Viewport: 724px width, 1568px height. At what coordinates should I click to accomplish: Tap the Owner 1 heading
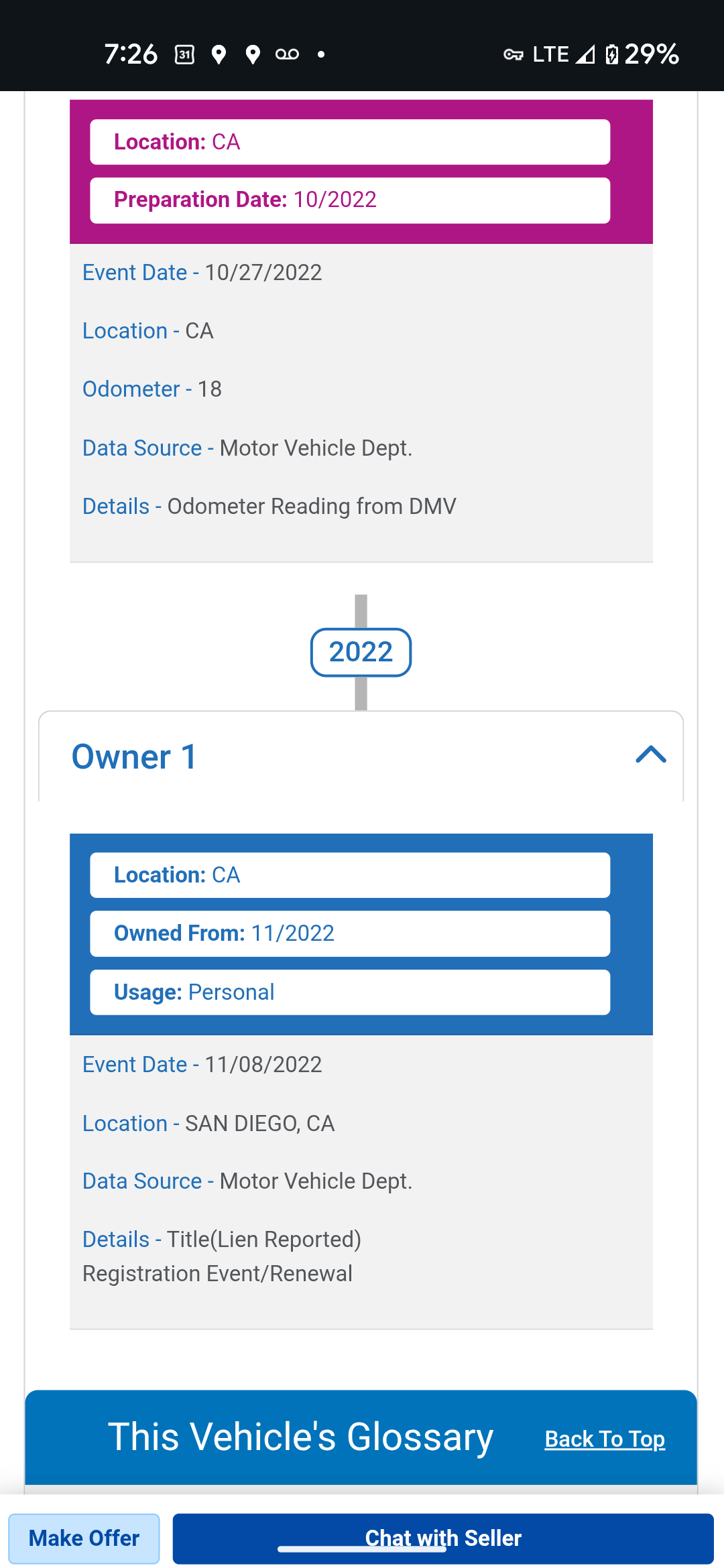click(x=134, y=757)
